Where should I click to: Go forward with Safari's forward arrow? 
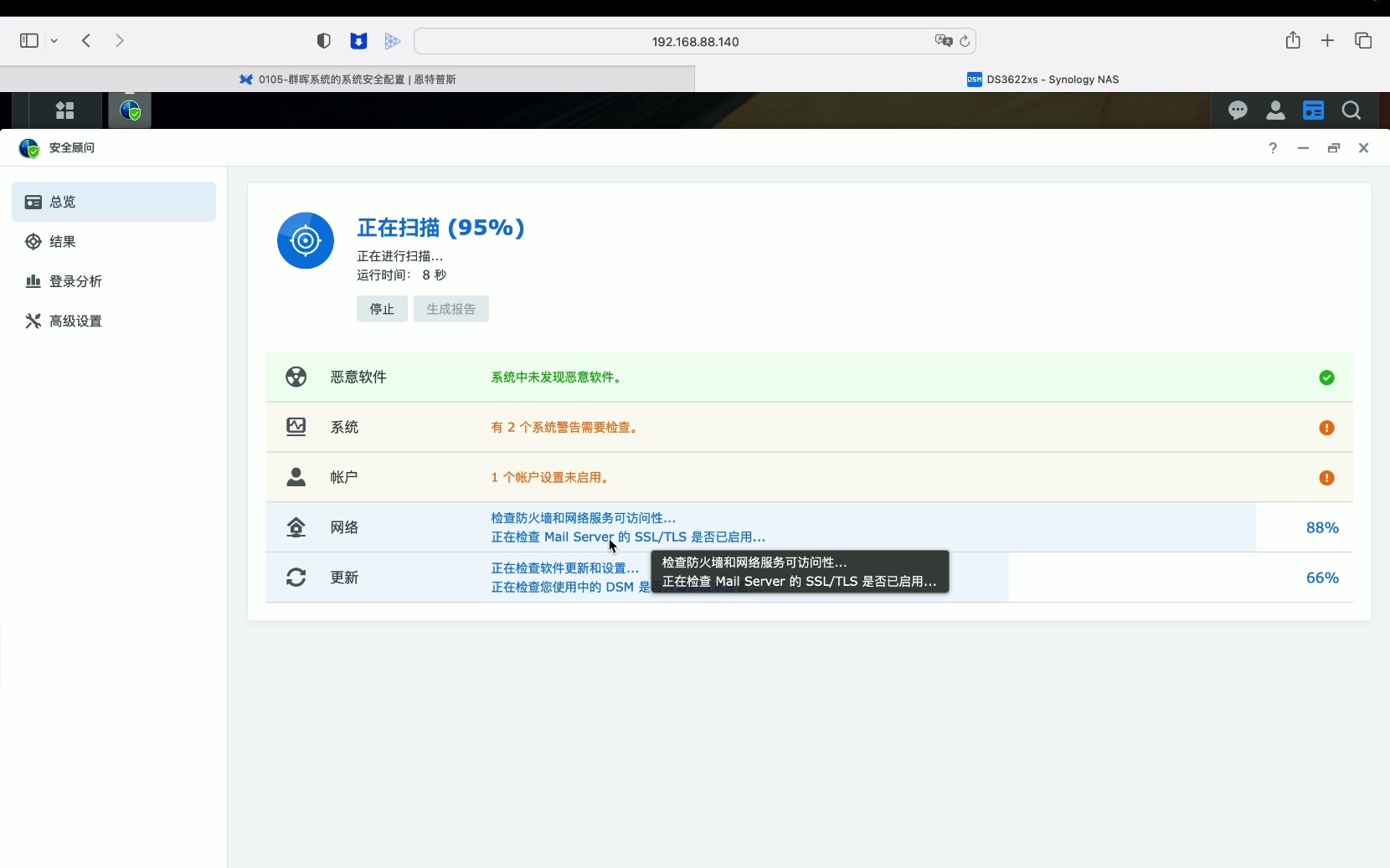tap(120, 40)
